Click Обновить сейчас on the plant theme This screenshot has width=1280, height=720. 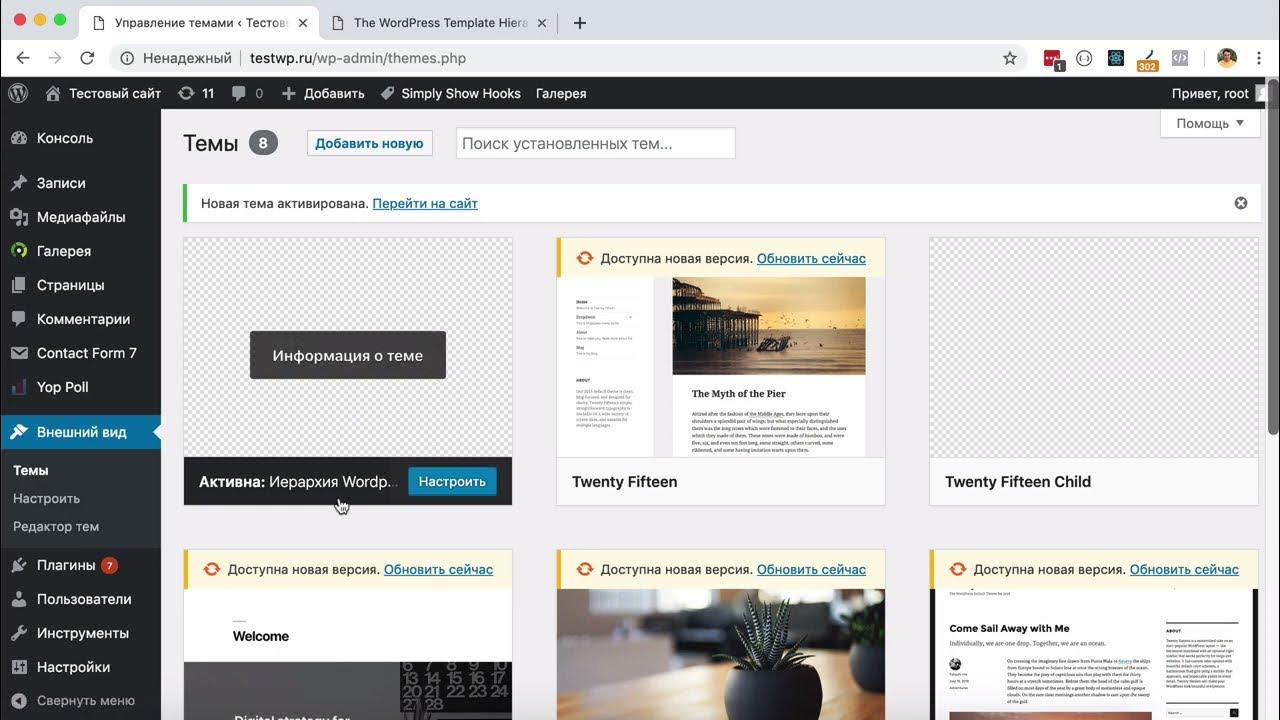(x=811, y=569)
